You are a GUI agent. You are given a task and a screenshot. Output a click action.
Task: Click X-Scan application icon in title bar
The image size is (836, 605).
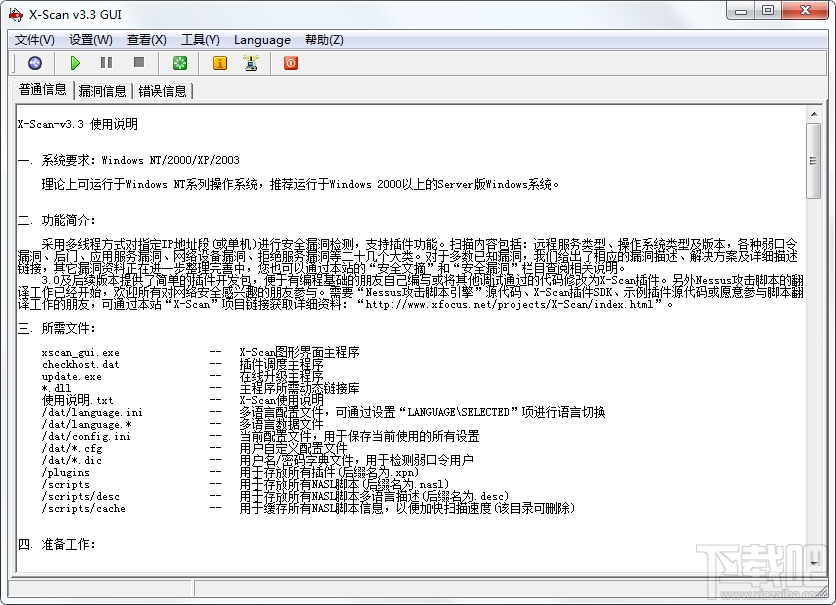(16, 14)
